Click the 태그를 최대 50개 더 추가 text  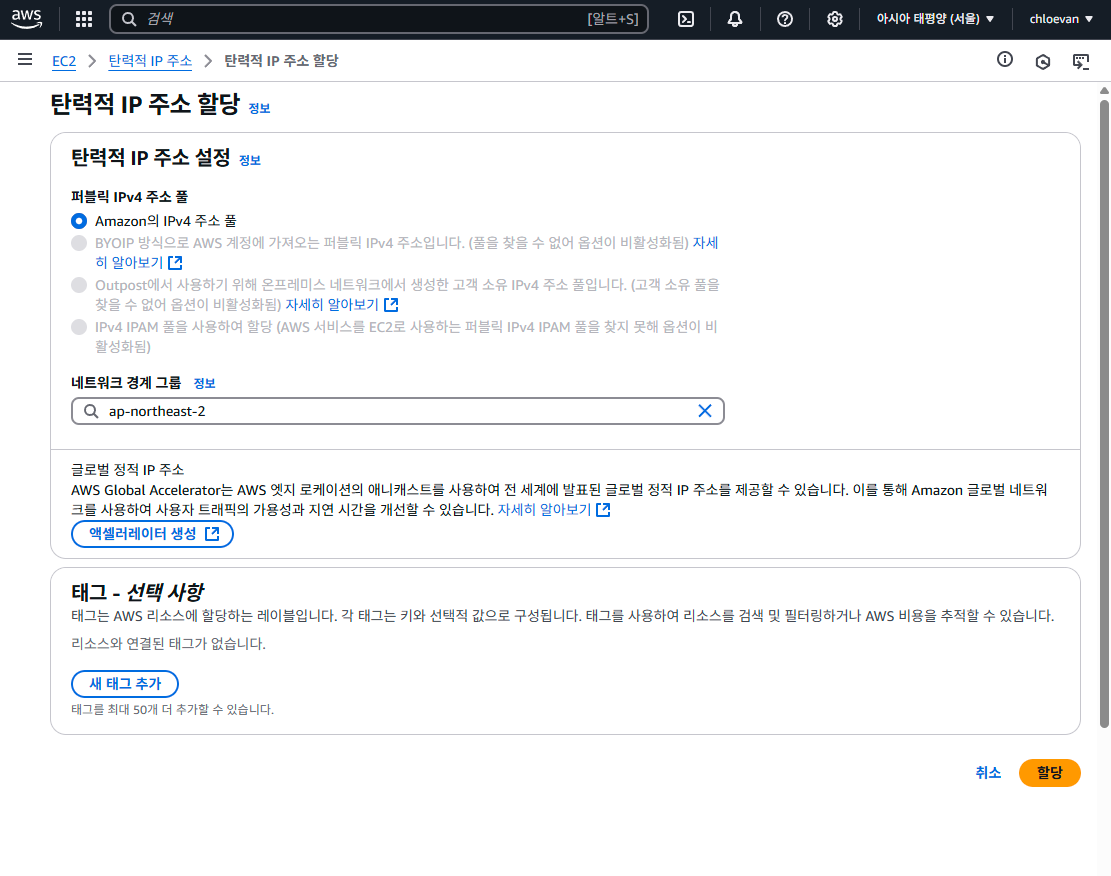click(172, 709)
